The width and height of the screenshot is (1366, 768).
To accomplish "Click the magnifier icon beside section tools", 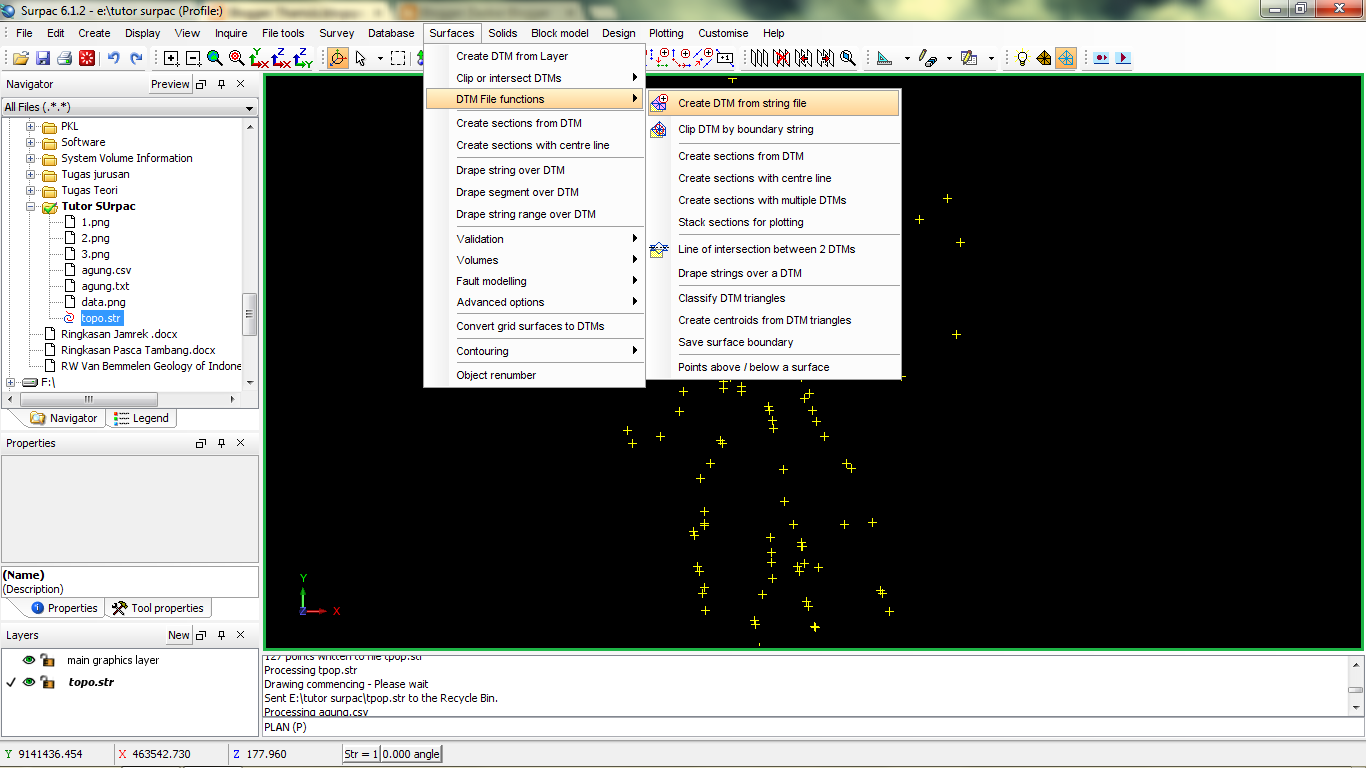I will click(848, 58).
